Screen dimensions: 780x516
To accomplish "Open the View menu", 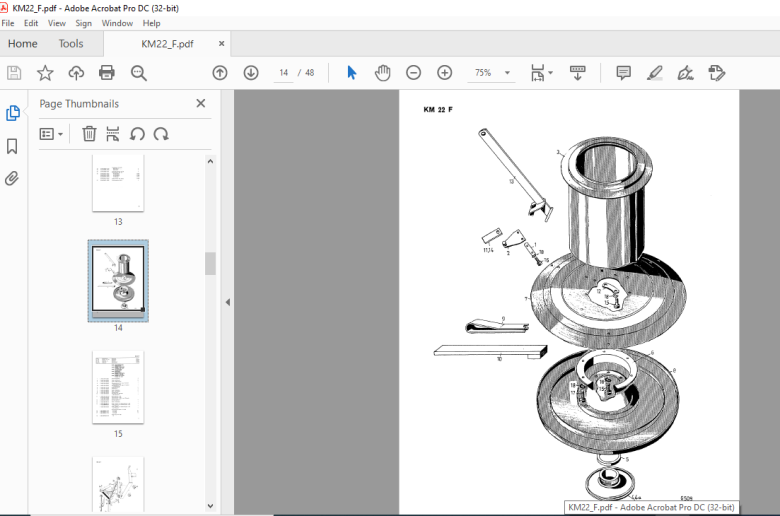I will [57, 23].
